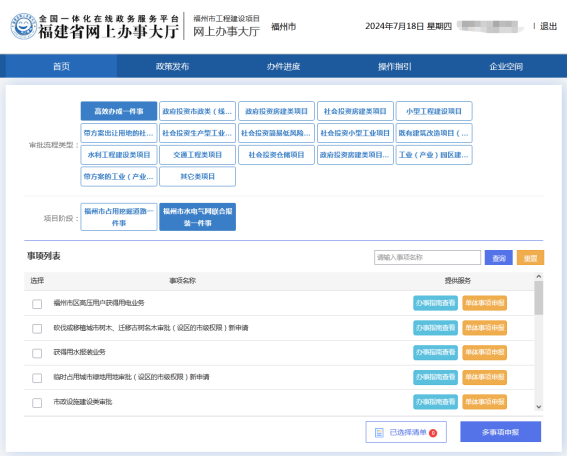
Task: Click the scrollbar down arrow in list
Action: [538, 407]
